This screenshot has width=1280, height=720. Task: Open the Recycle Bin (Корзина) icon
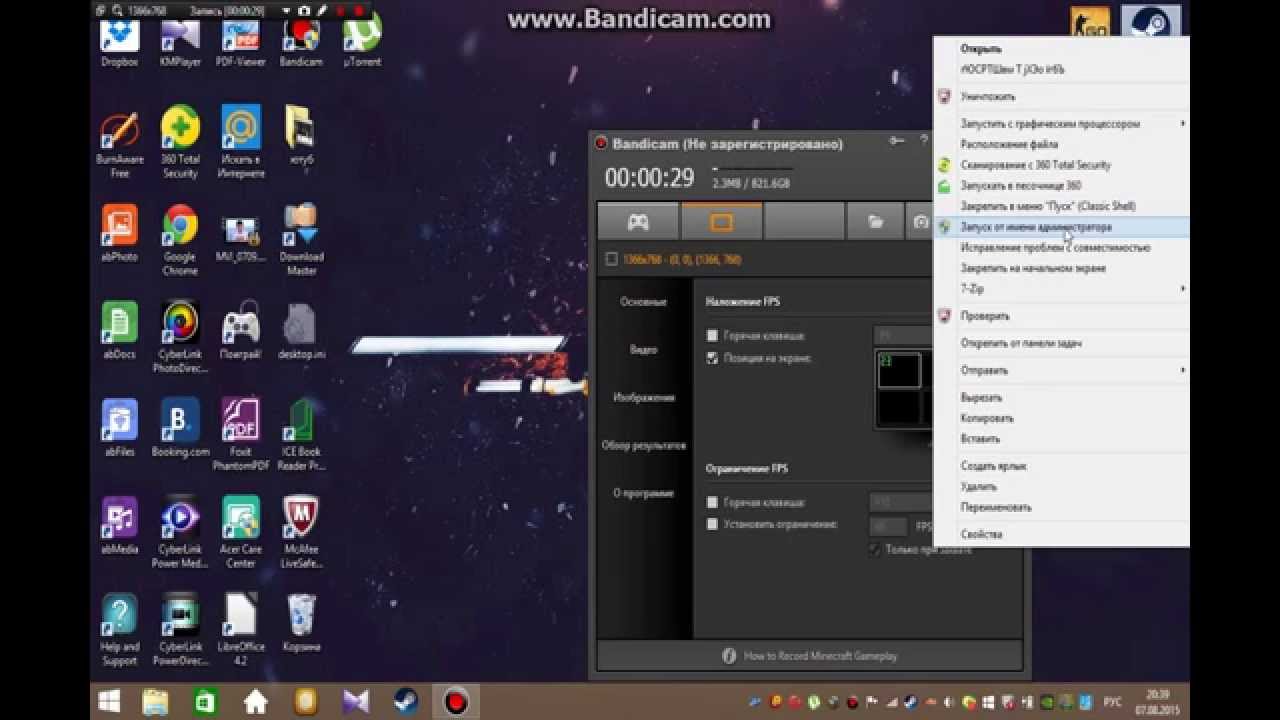click(301, 624)
